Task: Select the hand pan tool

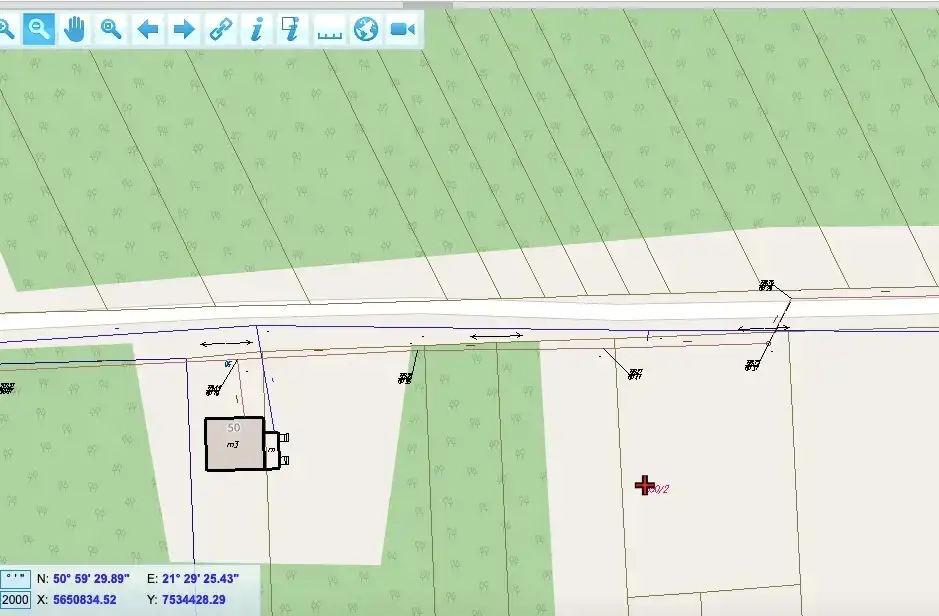Action: point(75,29)
